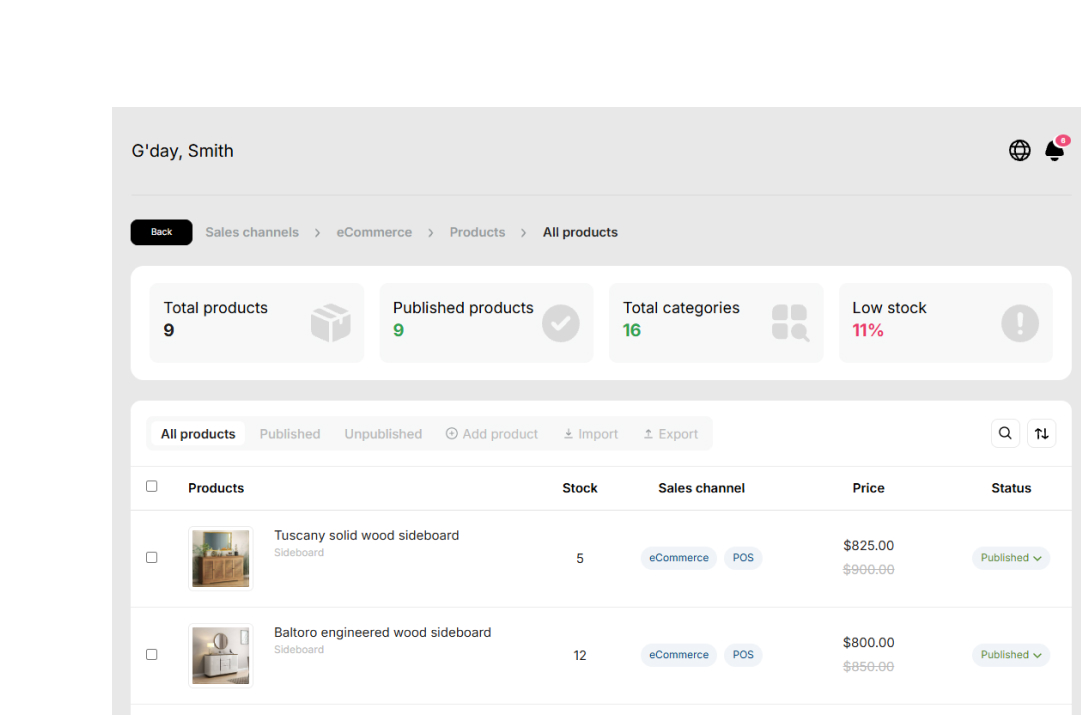The width and height of the screenshot is (1081, 715).
Task: Switch to the Published tab
Action: pos(290,434)
